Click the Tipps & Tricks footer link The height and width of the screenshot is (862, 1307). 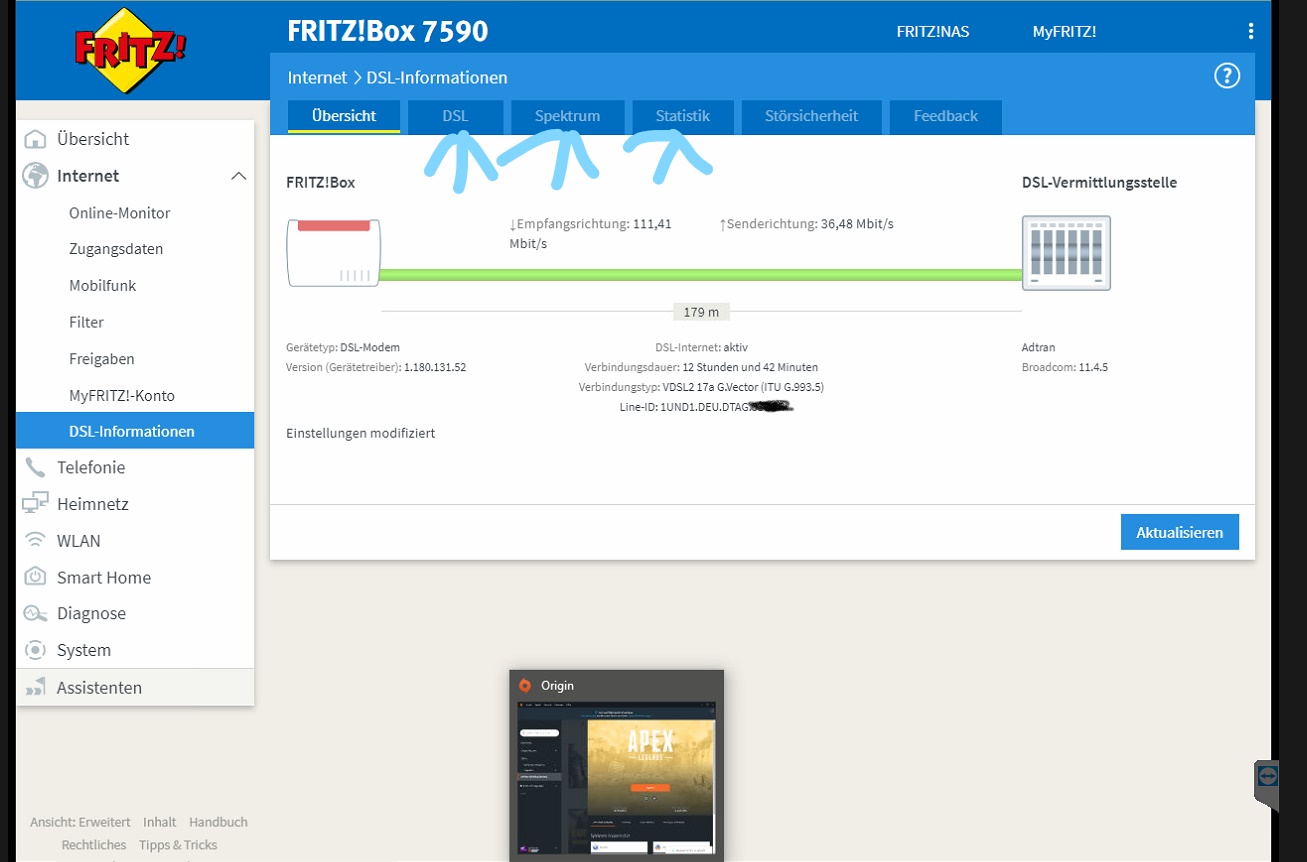[x=178, y=845]
